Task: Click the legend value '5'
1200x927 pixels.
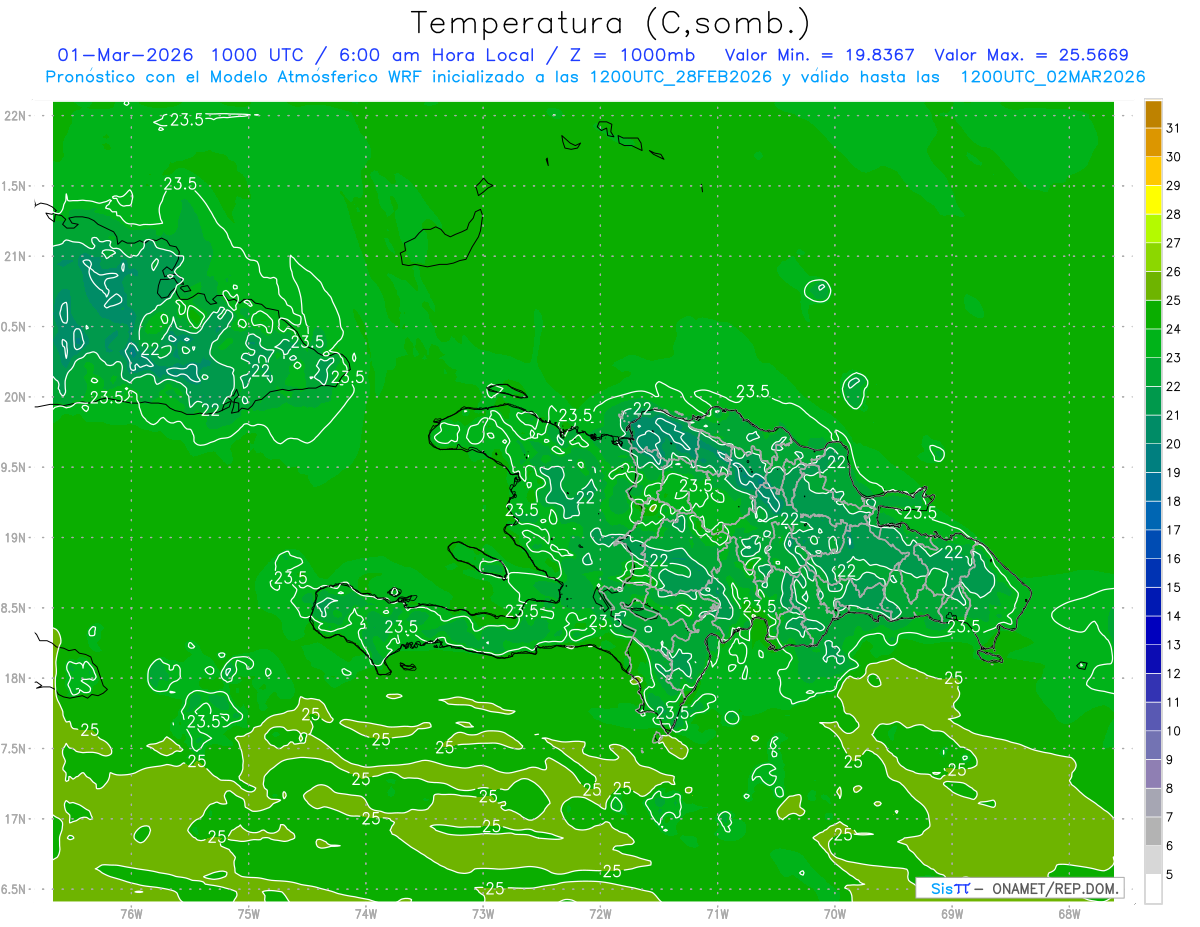Action: coord(1170,875)
